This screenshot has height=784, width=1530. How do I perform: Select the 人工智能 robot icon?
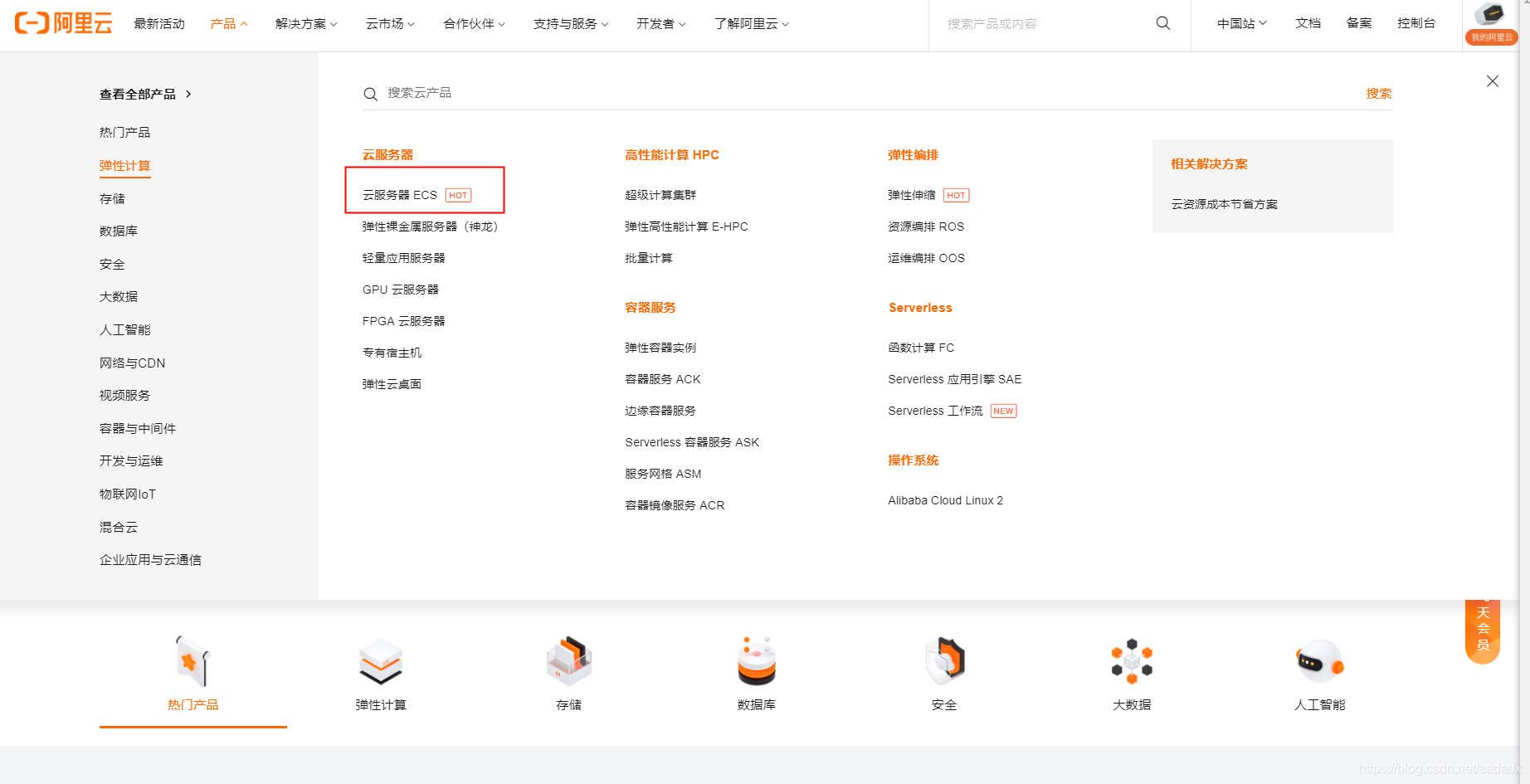point(1320,661)
